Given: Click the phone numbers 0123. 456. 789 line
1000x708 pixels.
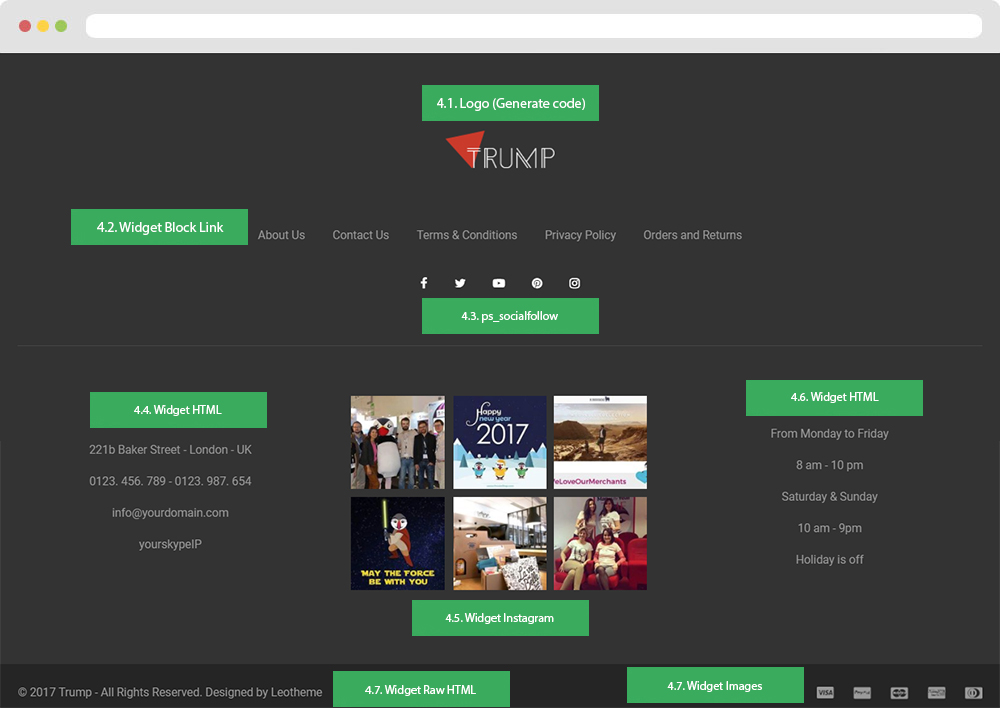Looking at the screenshot, I should click(170, 481).
